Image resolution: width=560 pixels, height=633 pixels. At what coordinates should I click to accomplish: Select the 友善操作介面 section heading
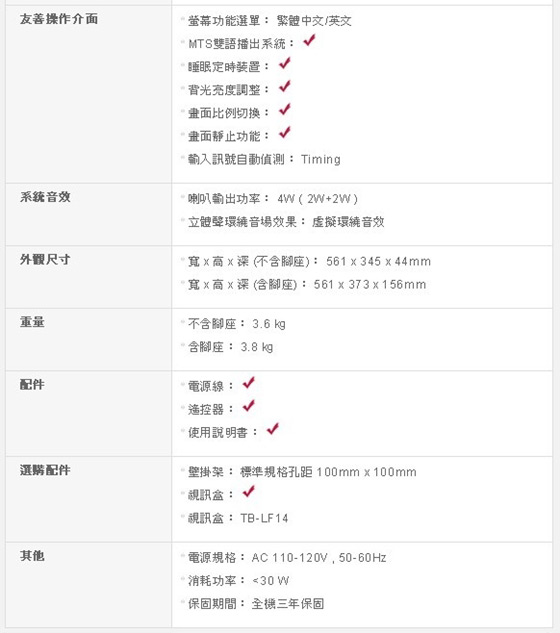[x=59, y=19]
